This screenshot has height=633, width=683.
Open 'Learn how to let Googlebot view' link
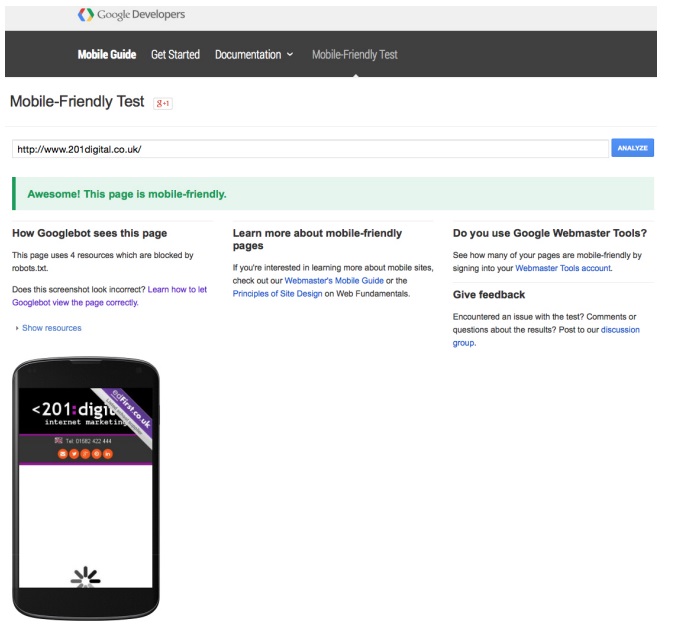109,296
